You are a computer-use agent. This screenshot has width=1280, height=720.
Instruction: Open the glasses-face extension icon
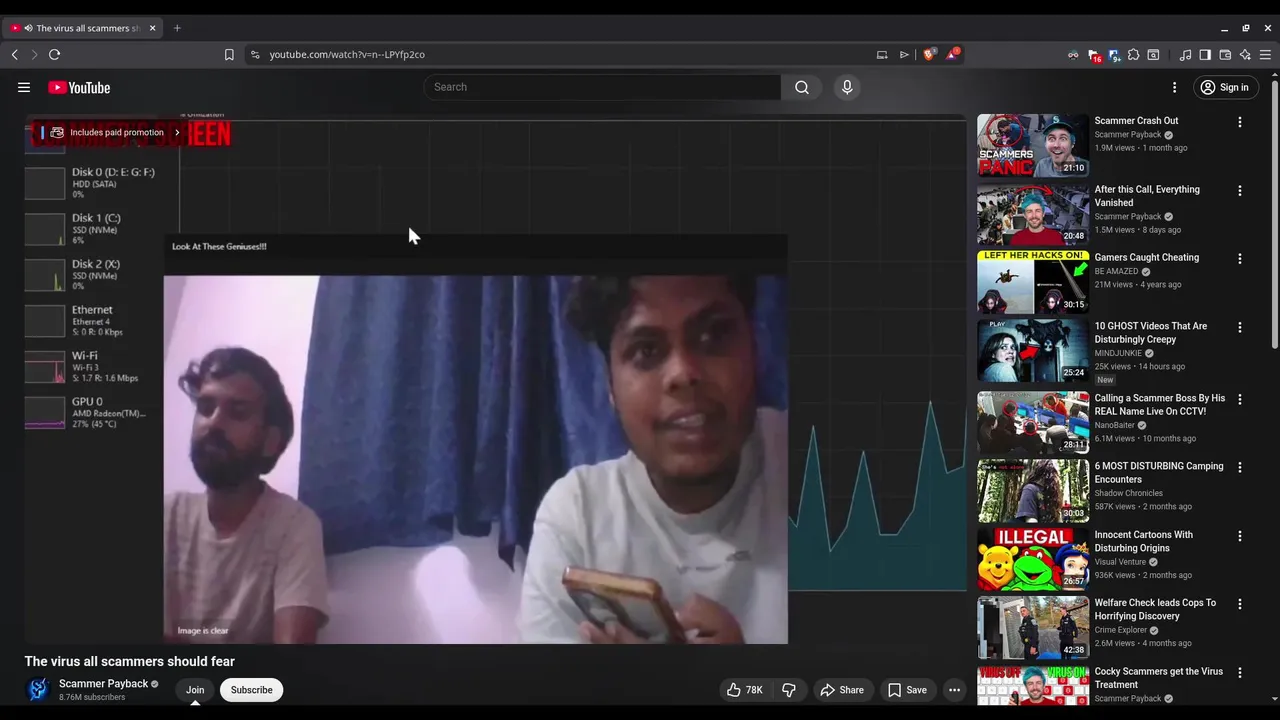pos(1073,55)
